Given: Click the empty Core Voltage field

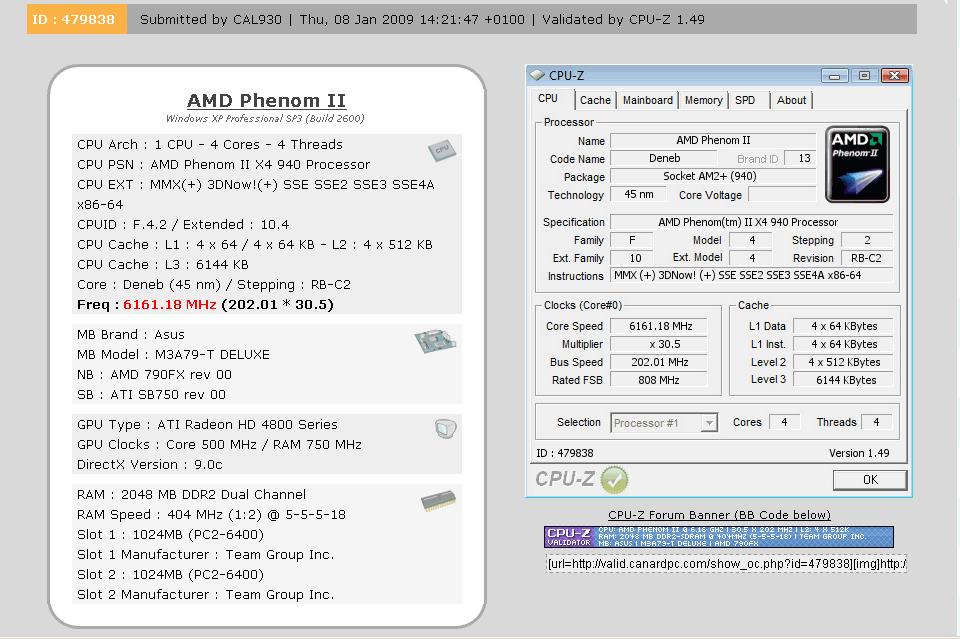Looking at the screenshot, I should pyautogui.click(x=782, y=195).
